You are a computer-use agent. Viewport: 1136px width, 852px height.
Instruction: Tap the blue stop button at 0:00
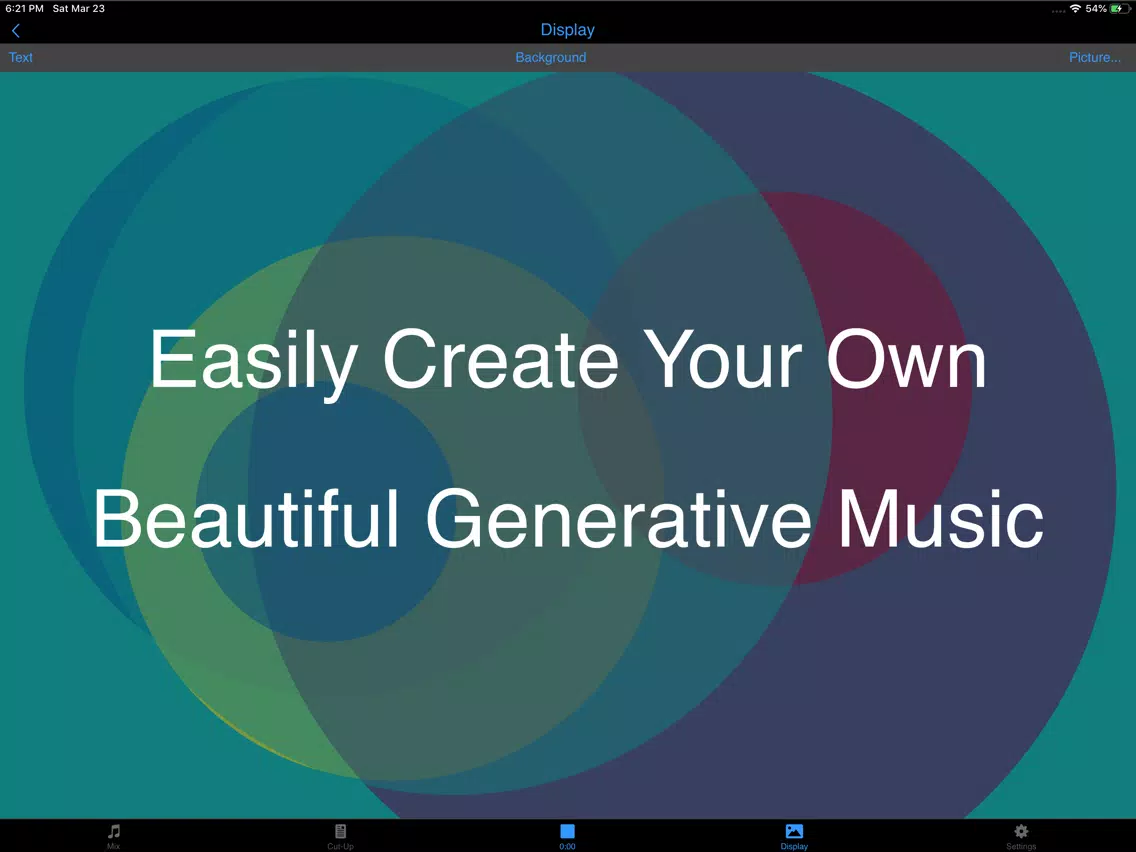pos(567,837)
